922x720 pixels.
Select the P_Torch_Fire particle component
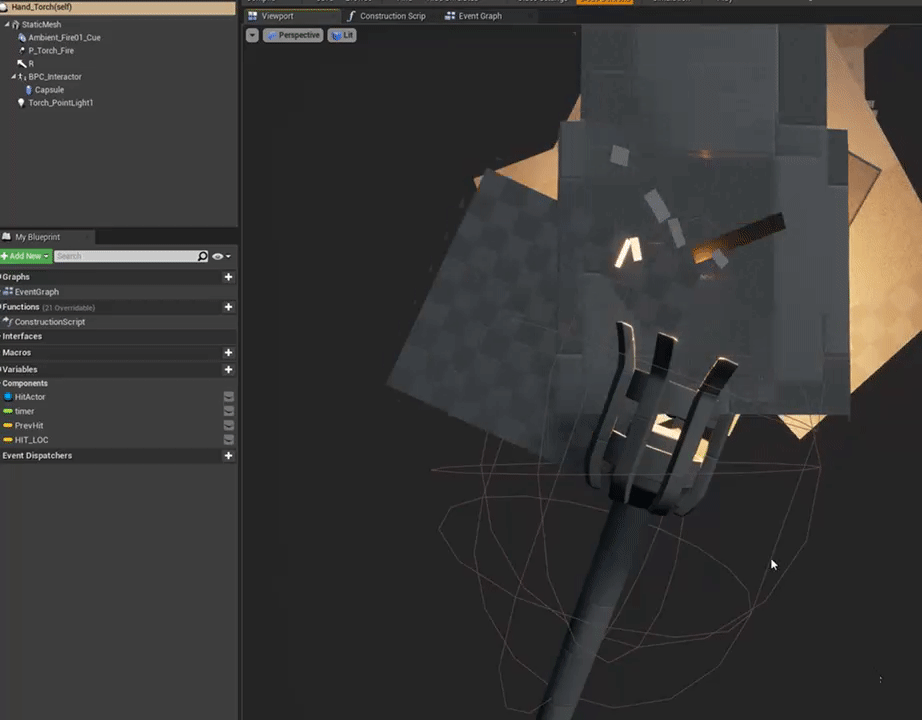click(x=50, y=50)
